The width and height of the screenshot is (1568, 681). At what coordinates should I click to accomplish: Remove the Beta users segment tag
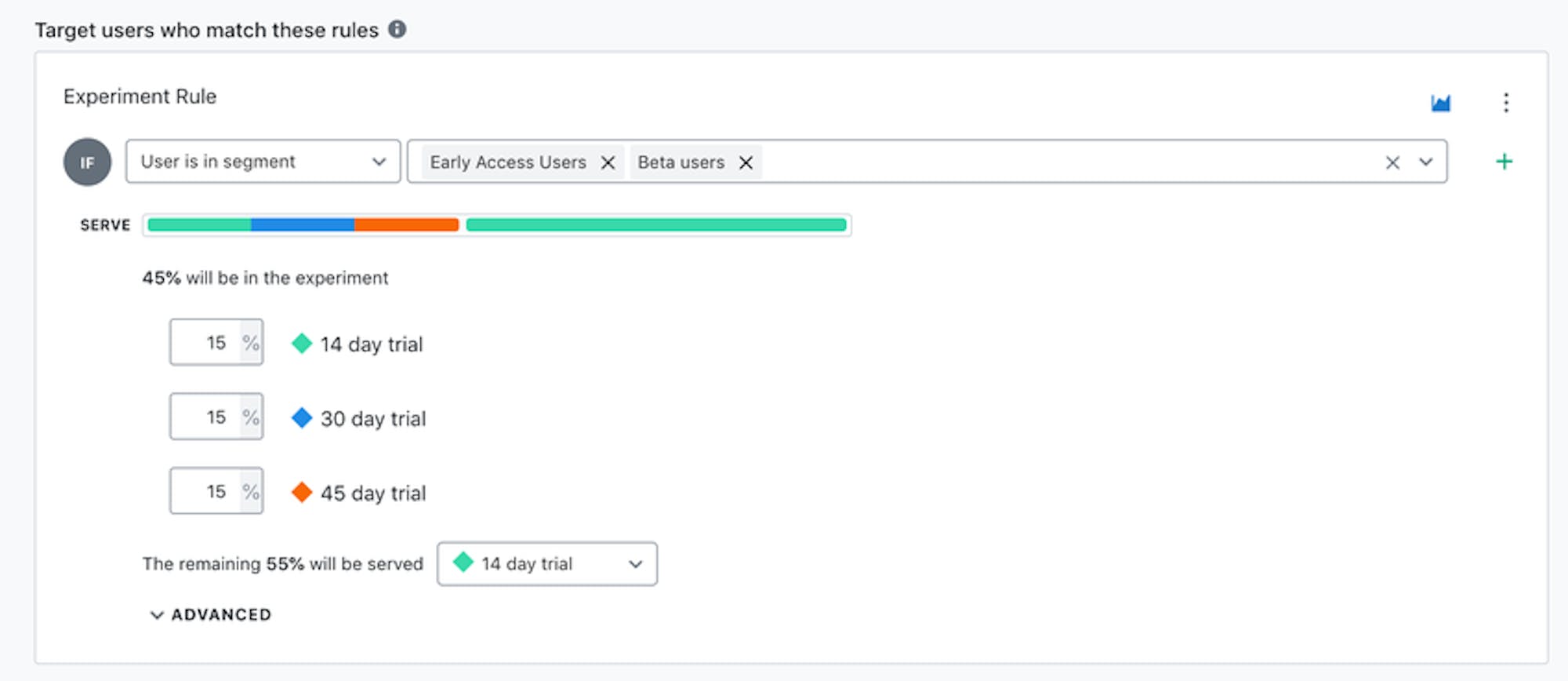(746, 162)
